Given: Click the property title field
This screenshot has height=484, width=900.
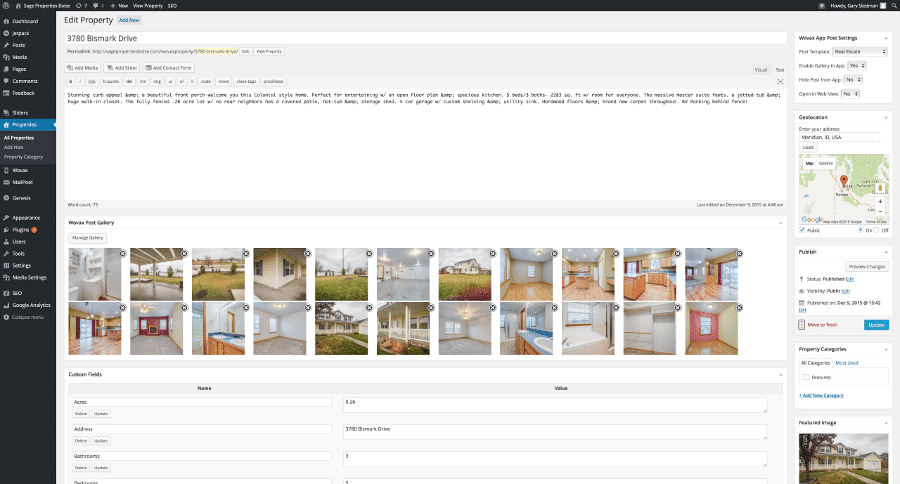Looking at the screenshot, I should (425, 38).
